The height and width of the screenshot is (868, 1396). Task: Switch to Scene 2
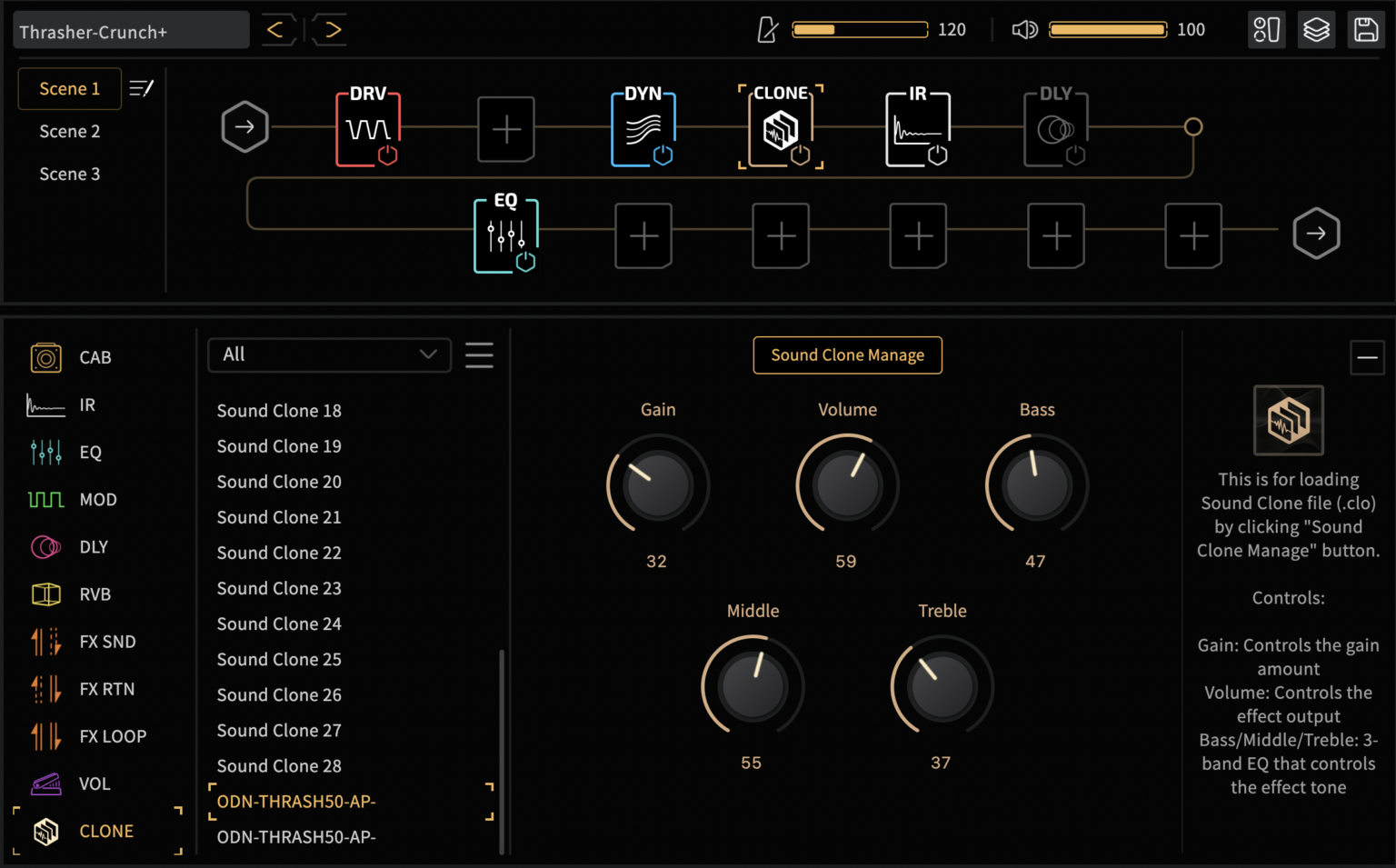coord(70,131)
